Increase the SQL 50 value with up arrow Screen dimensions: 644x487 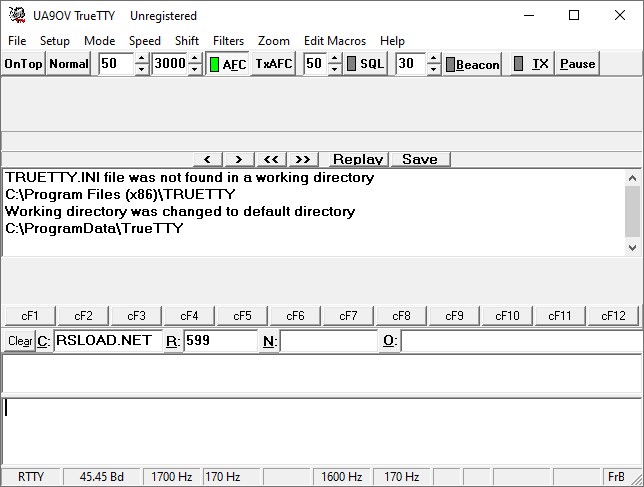point(334,58)
